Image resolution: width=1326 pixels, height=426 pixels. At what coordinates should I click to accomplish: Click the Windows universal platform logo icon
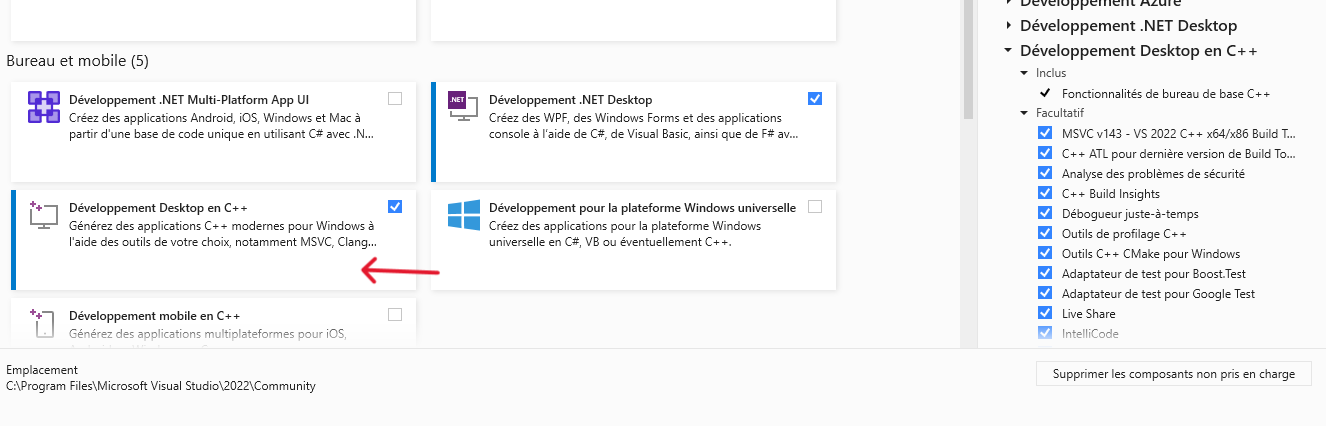(x=464, y=214)
